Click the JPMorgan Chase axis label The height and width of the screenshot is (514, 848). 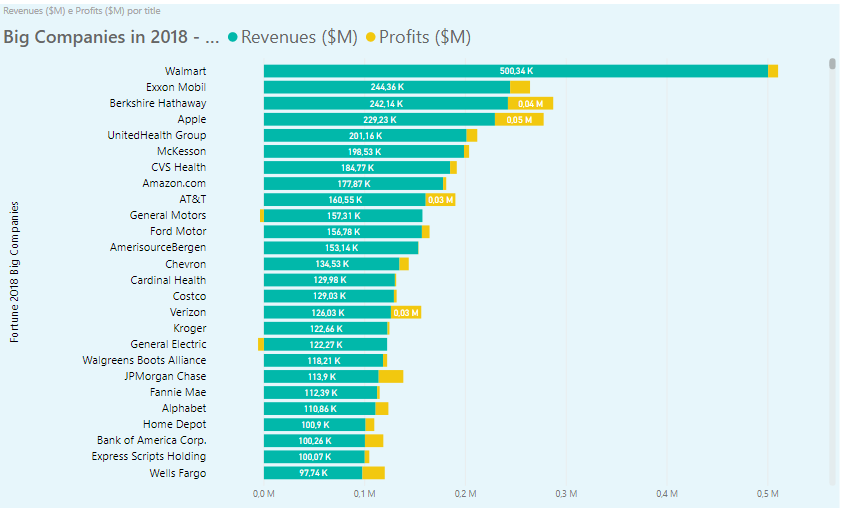tap(165, 377)
